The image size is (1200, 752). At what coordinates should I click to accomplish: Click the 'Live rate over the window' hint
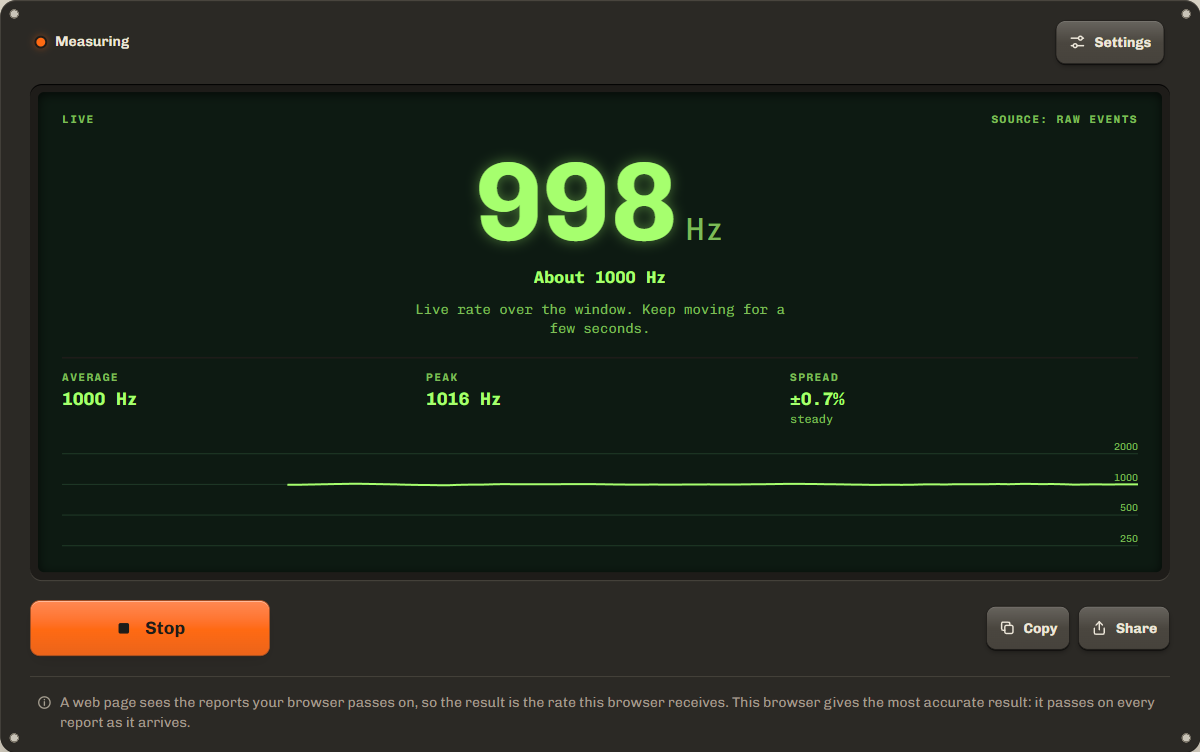[600, 319]
